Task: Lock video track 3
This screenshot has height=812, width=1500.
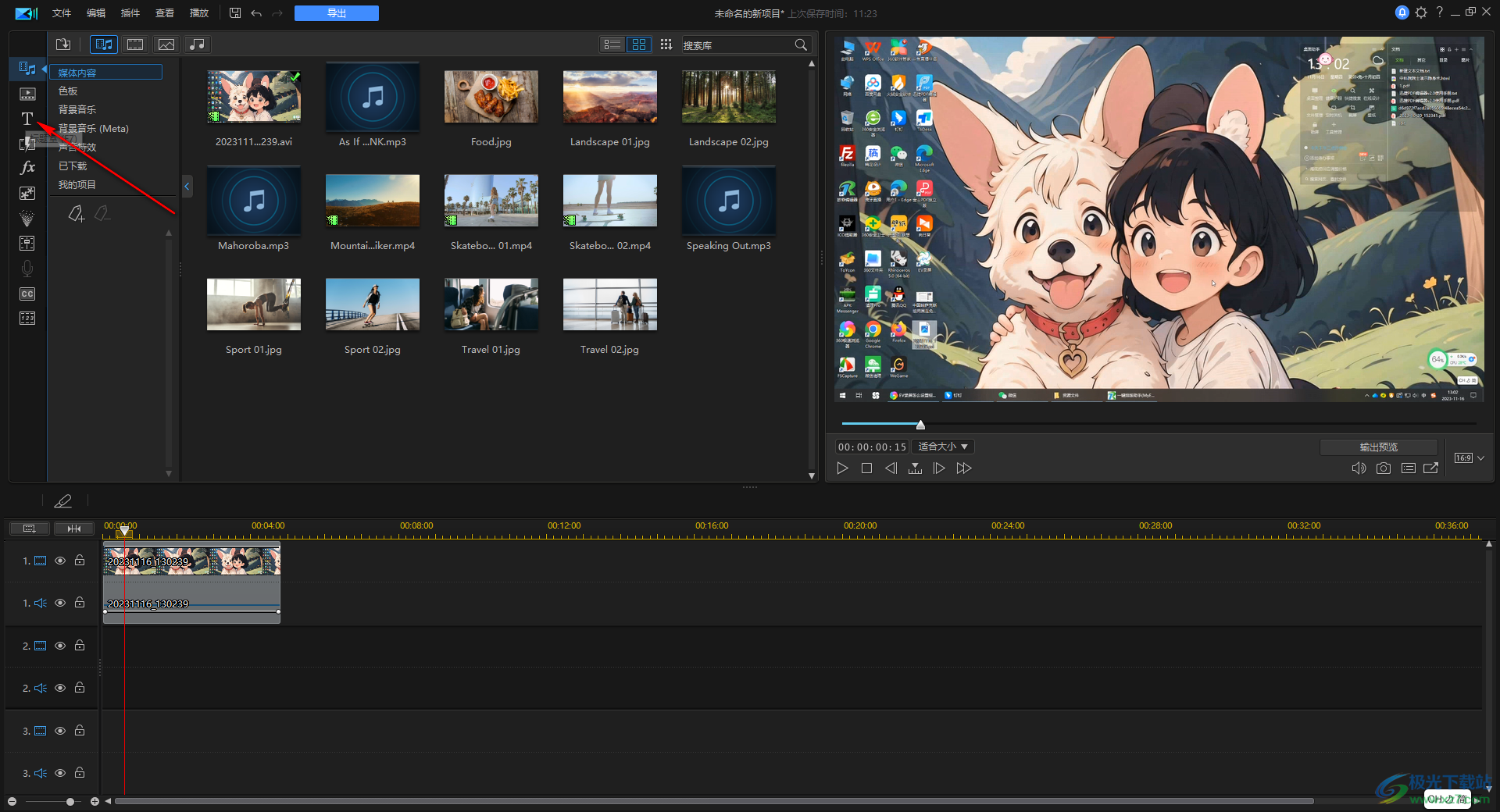Action: (80, 731)
